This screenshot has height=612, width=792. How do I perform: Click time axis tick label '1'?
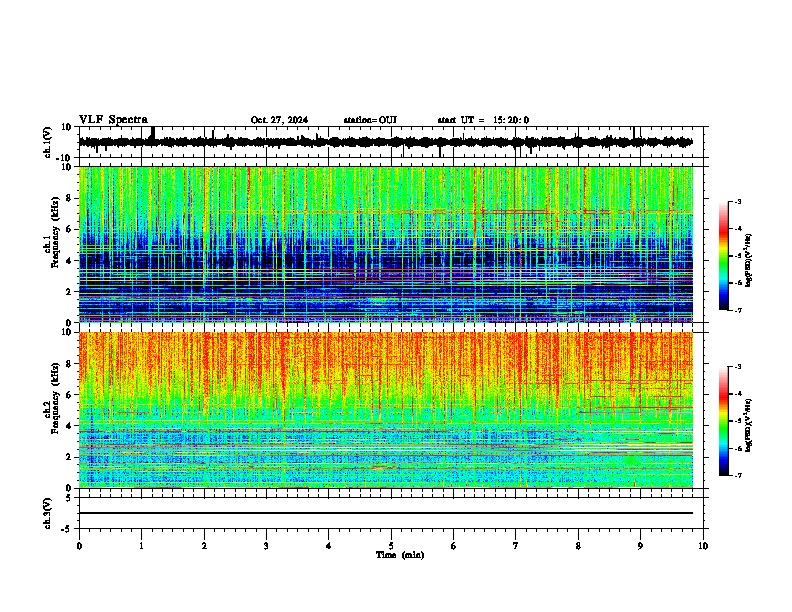[141, 546]
